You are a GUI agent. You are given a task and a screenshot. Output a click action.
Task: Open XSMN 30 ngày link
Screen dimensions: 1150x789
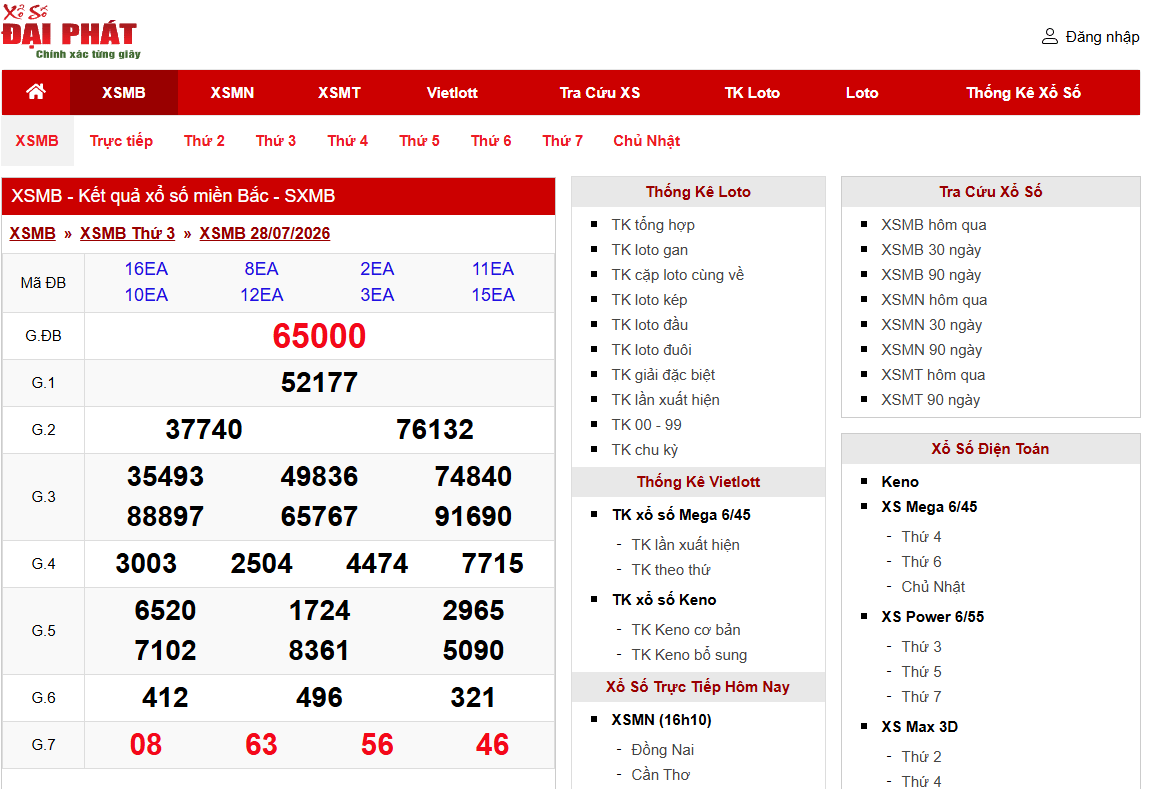(x=931, y=325)
